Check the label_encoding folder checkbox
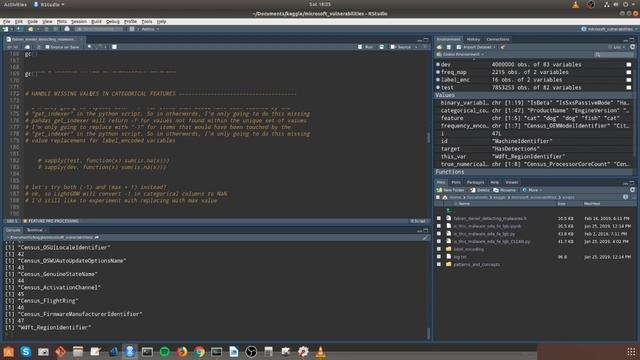 pos(439,249)
